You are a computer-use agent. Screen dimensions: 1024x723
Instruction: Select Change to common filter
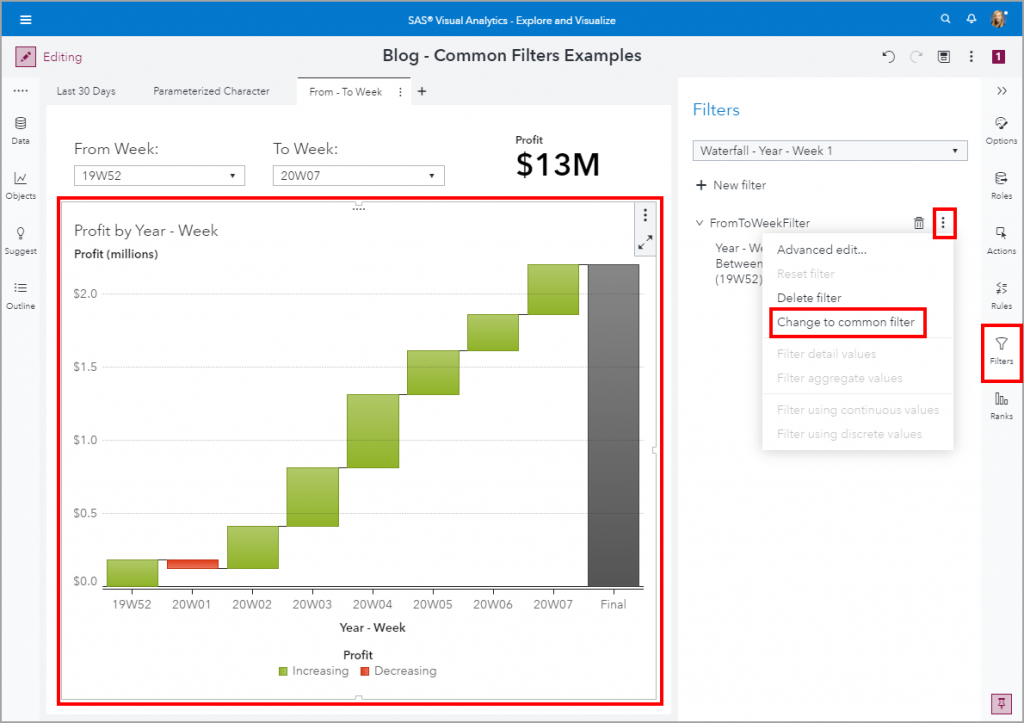click(847, 322)
